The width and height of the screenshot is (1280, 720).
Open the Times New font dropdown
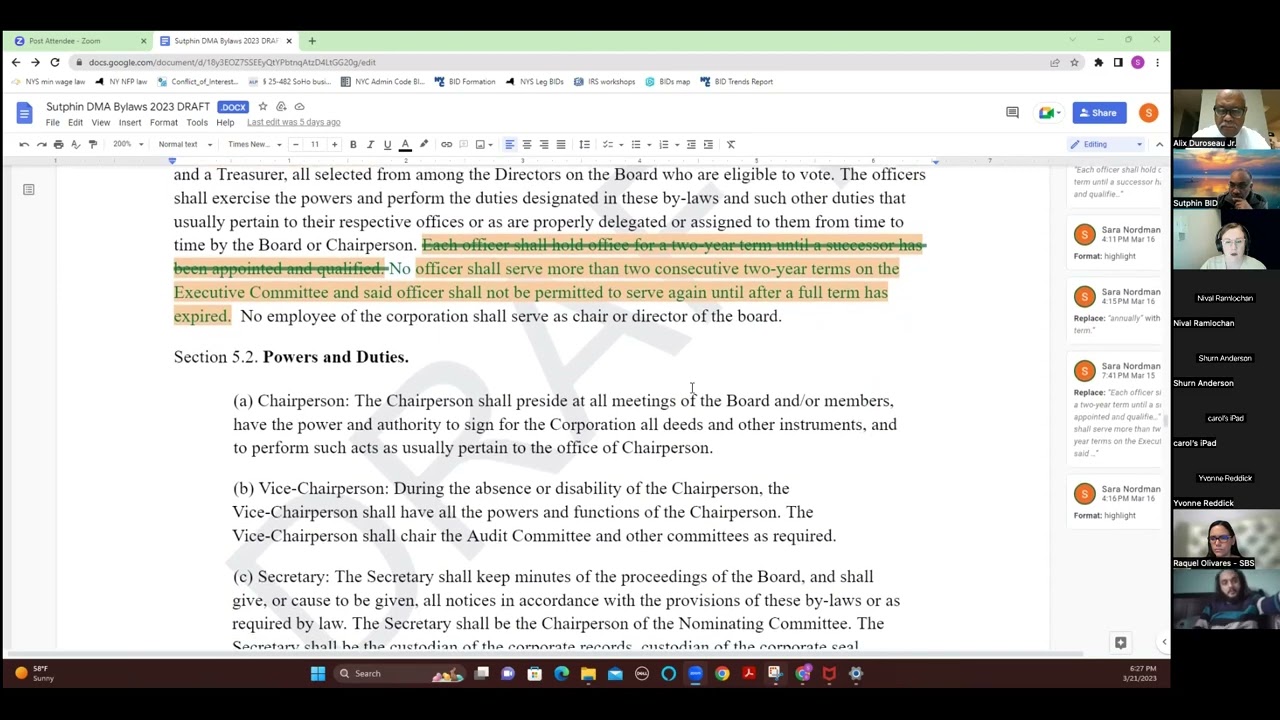254,144
